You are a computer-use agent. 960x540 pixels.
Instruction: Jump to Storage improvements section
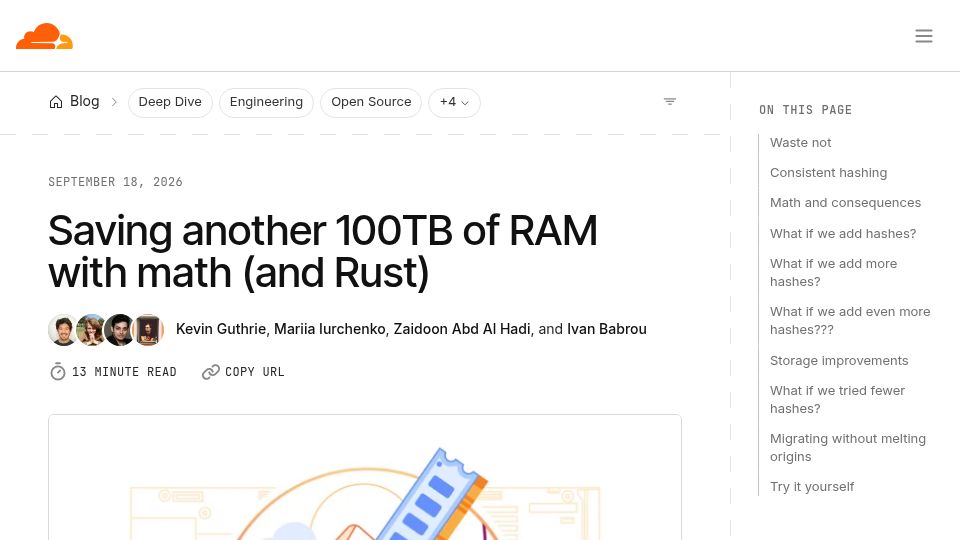(x=839, y=361)
